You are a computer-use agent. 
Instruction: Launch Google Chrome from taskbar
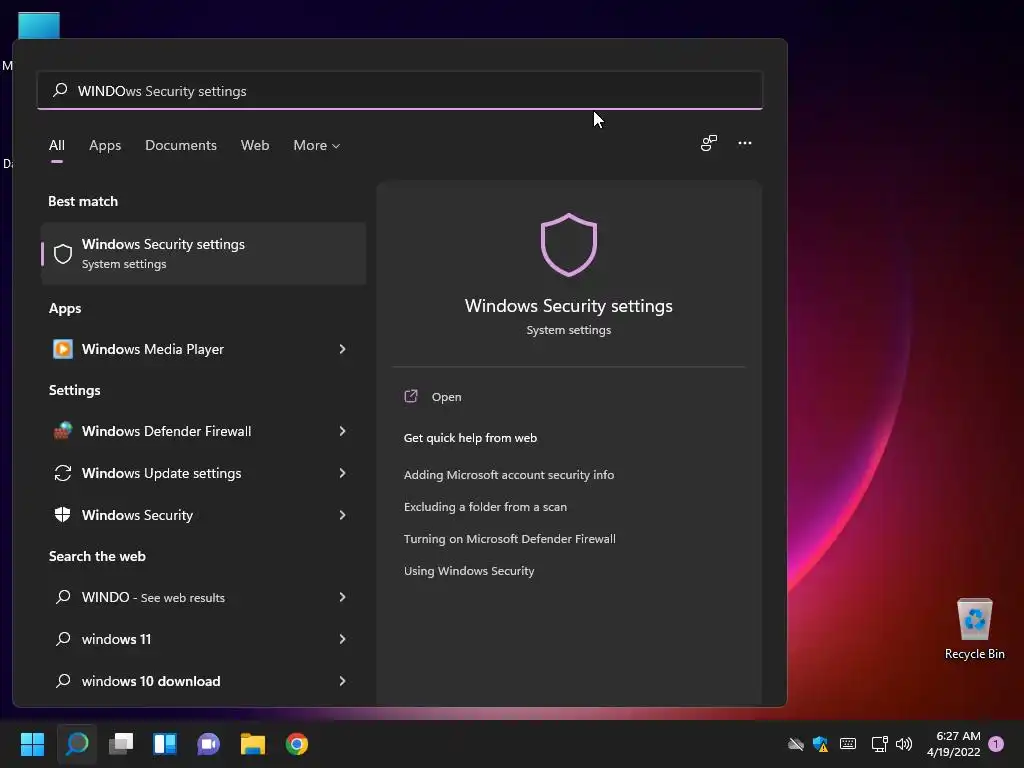296,744
